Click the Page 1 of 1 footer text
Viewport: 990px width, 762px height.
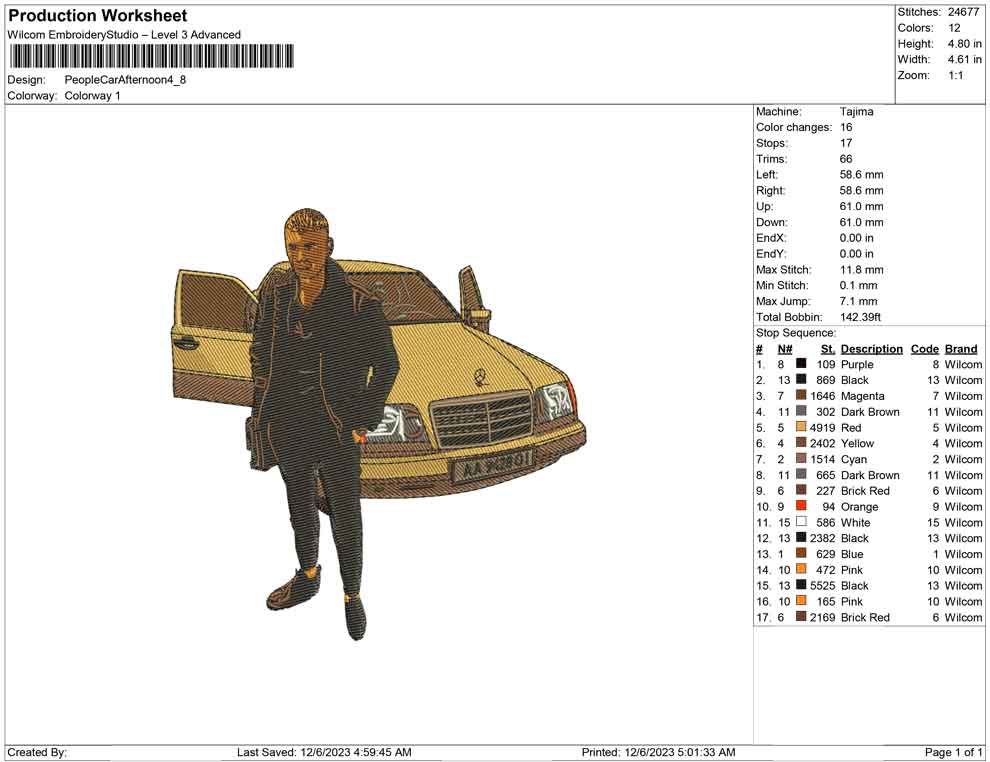pos(954,752)
